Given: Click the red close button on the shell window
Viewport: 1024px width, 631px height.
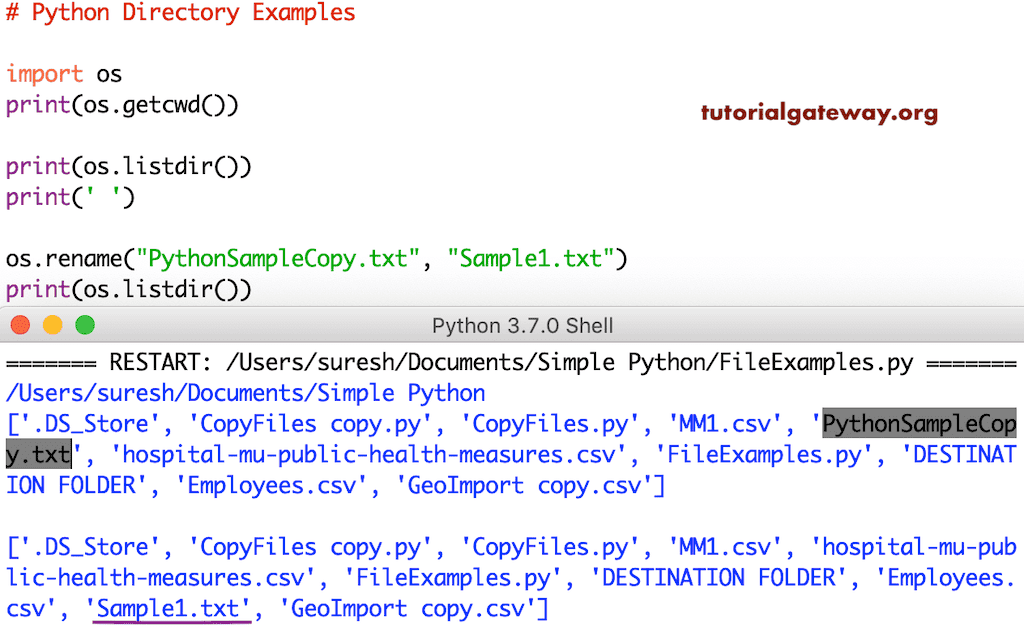Looking at the screenshot, I should (19, 325).
